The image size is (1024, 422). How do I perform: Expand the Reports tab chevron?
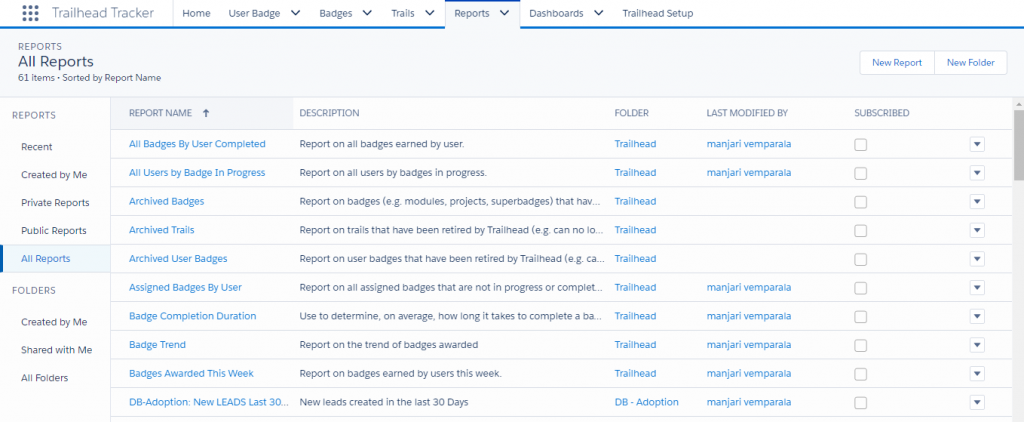(x=504, y=13)
